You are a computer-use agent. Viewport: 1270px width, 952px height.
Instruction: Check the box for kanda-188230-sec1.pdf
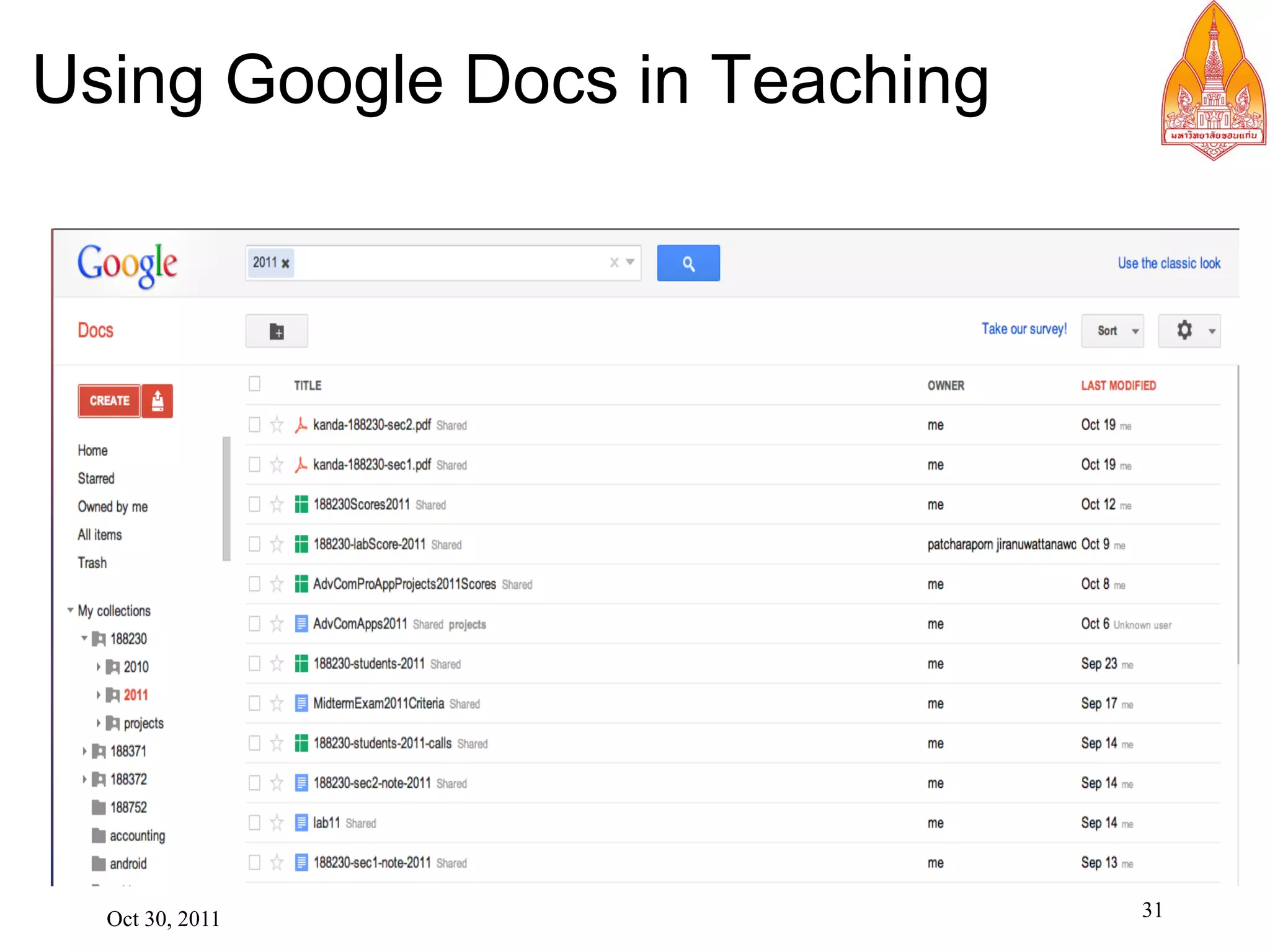point(254,465)
